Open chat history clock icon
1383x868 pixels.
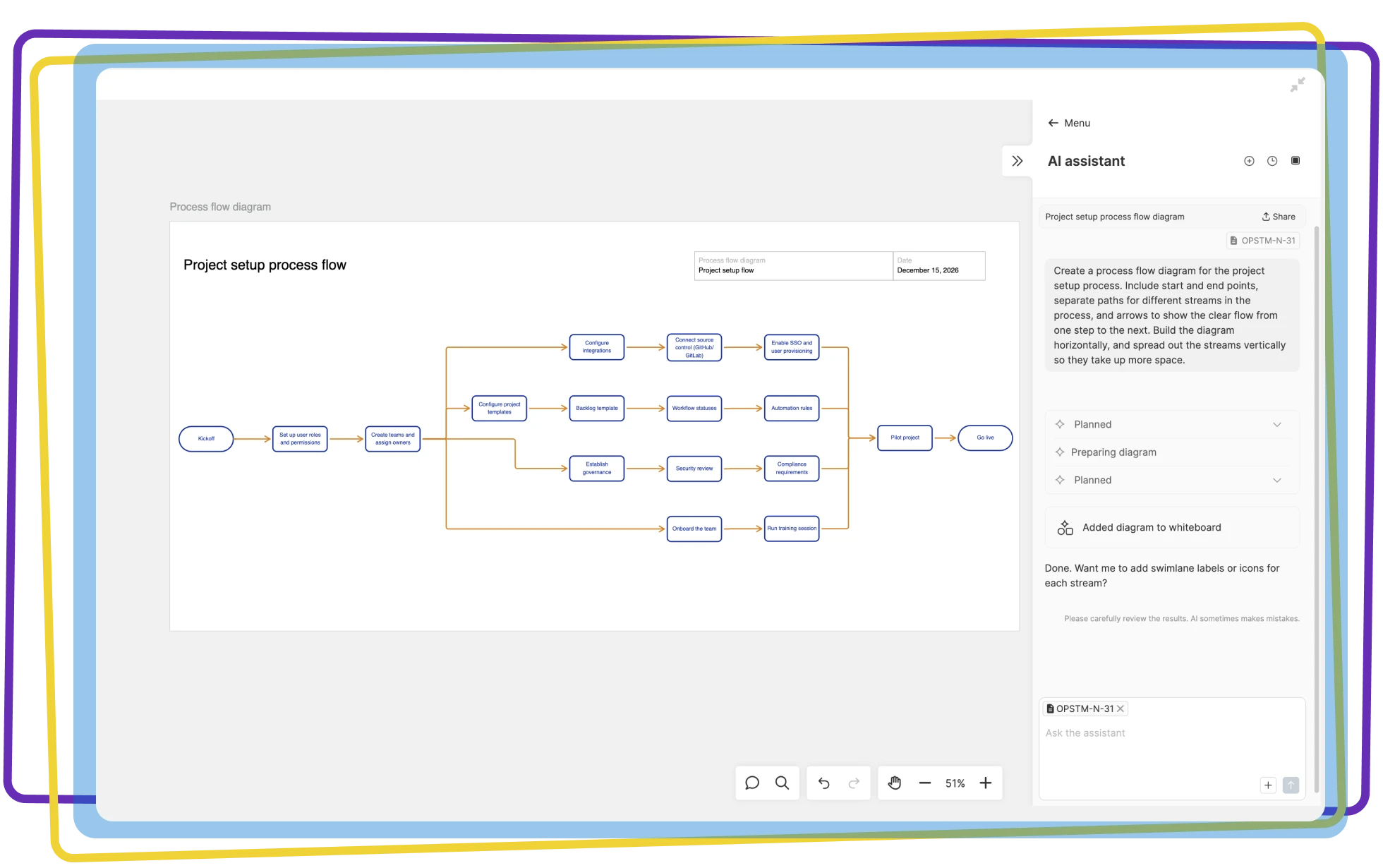(1272, 161)
